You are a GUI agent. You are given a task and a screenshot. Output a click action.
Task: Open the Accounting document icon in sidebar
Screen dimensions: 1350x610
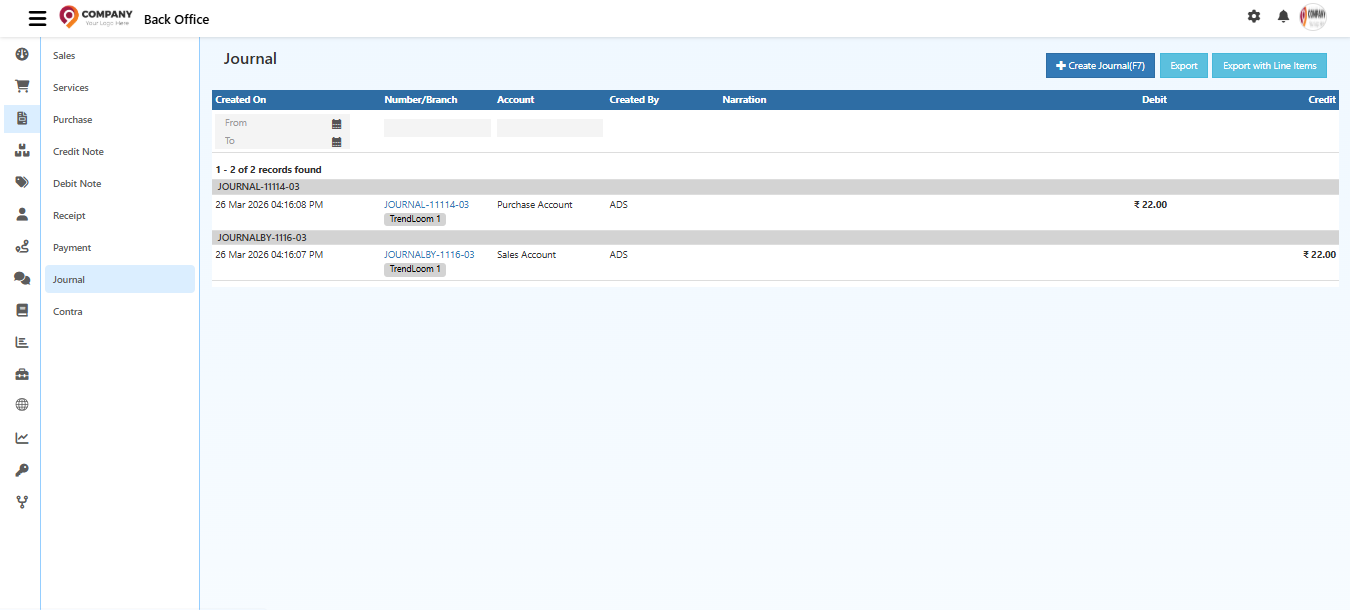21,119
